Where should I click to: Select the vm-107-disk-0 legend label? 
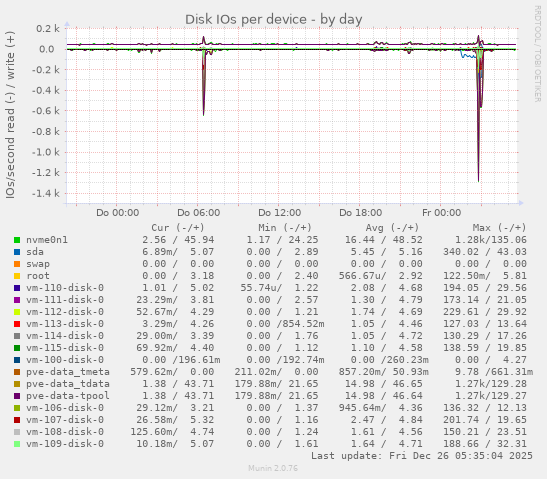pos(65,420)
